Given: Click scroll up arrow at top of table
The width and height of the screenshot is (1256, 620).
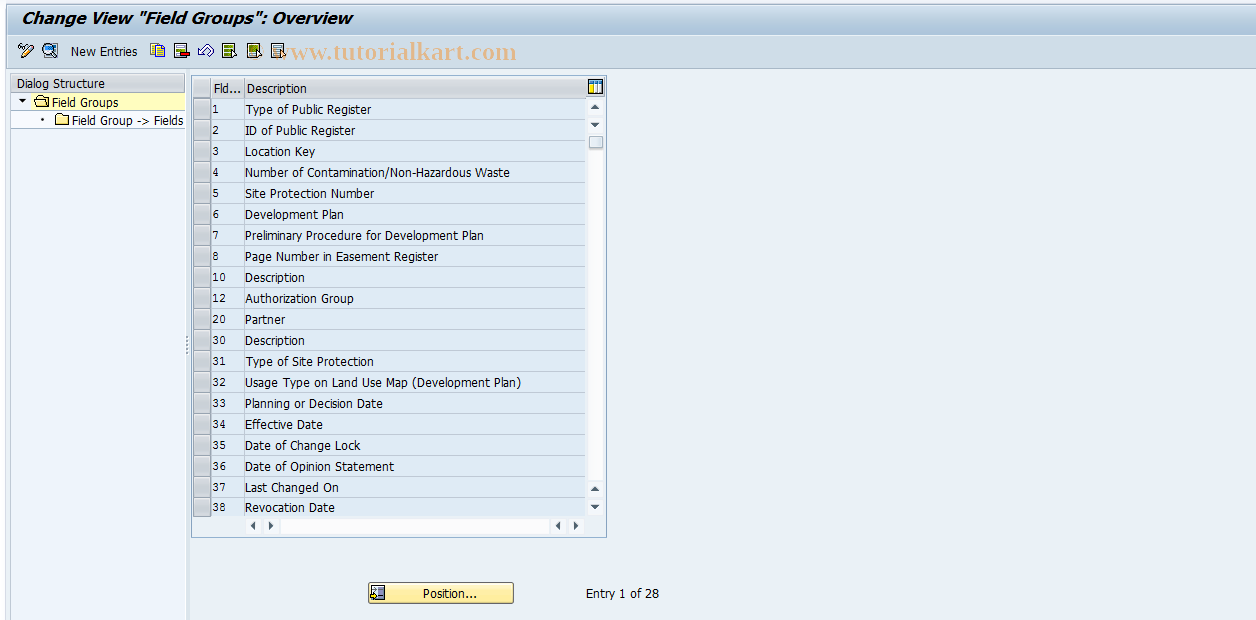Looking at the screenshot, I should [595, 107].
